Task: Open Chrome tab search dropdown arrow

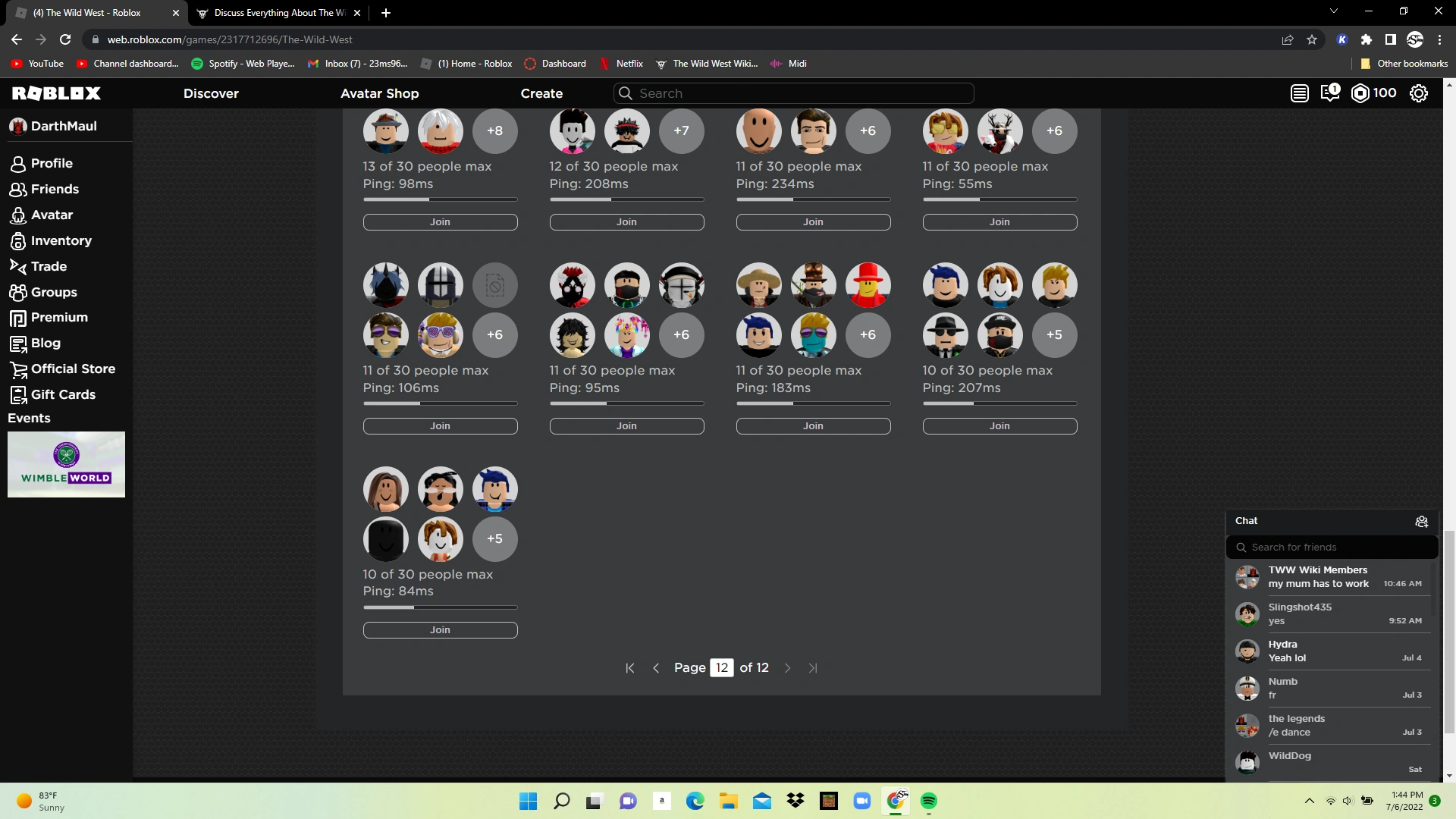Action: coord(1333,12)
